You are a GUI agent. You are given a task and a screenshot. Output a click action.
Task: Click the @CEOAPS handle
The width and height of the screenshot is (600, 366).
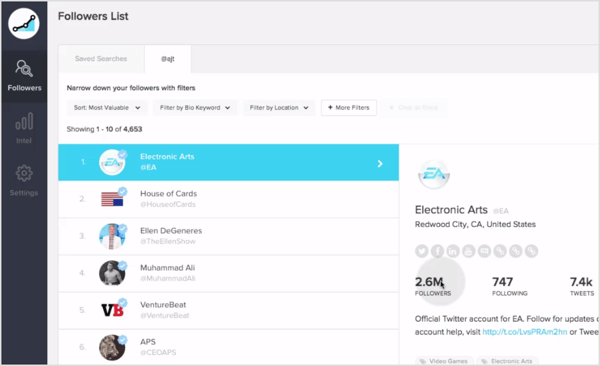tap(158, 353)
